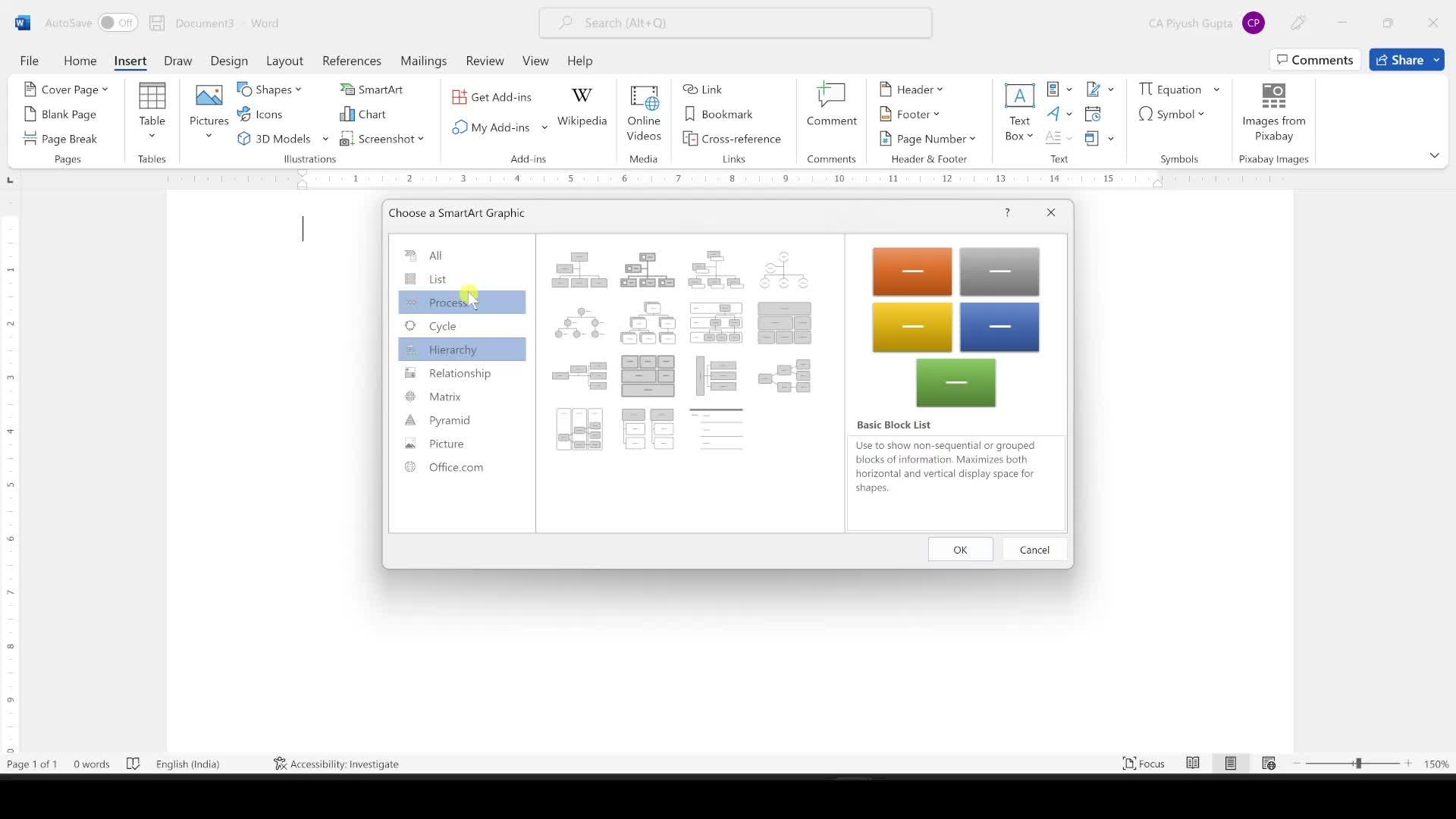This screenshot has width=1456, height=819.
Task: Collapse the ribbon with chevron
Action: pyautogui.click(x=1434, y=155)
